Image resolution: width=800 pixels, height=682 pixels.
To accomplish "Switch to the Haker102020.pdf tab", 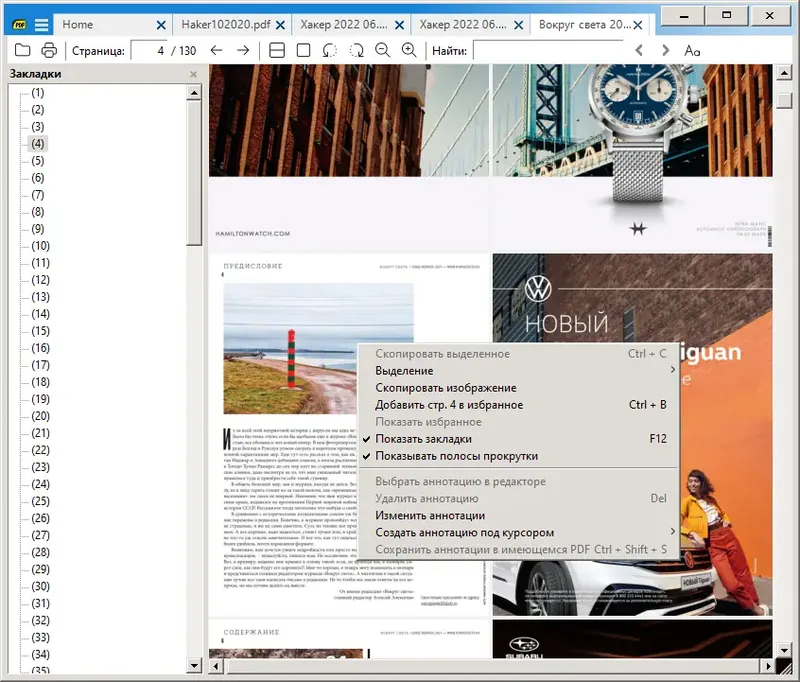I will (x=226, y=24).
